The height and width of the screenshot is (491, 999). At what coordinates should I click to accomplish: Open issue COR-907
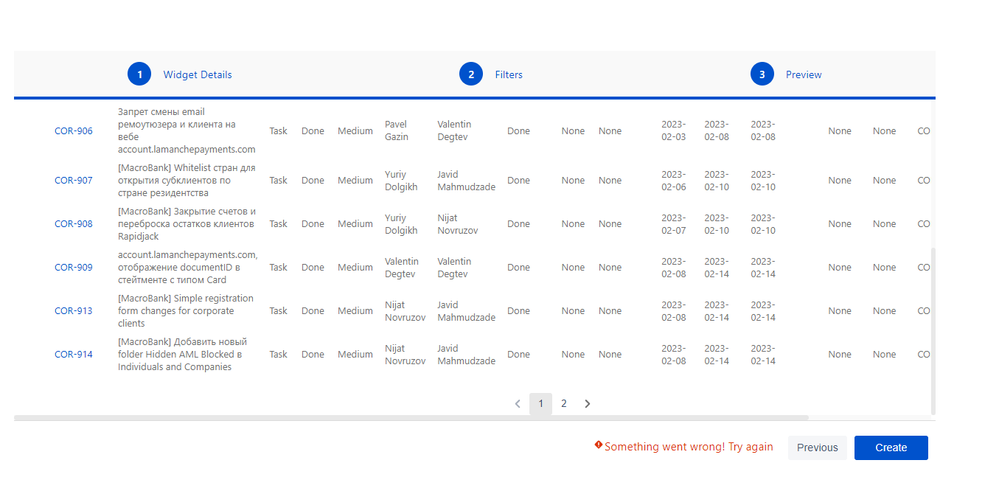pyautogui.click(x=73, y=180)
